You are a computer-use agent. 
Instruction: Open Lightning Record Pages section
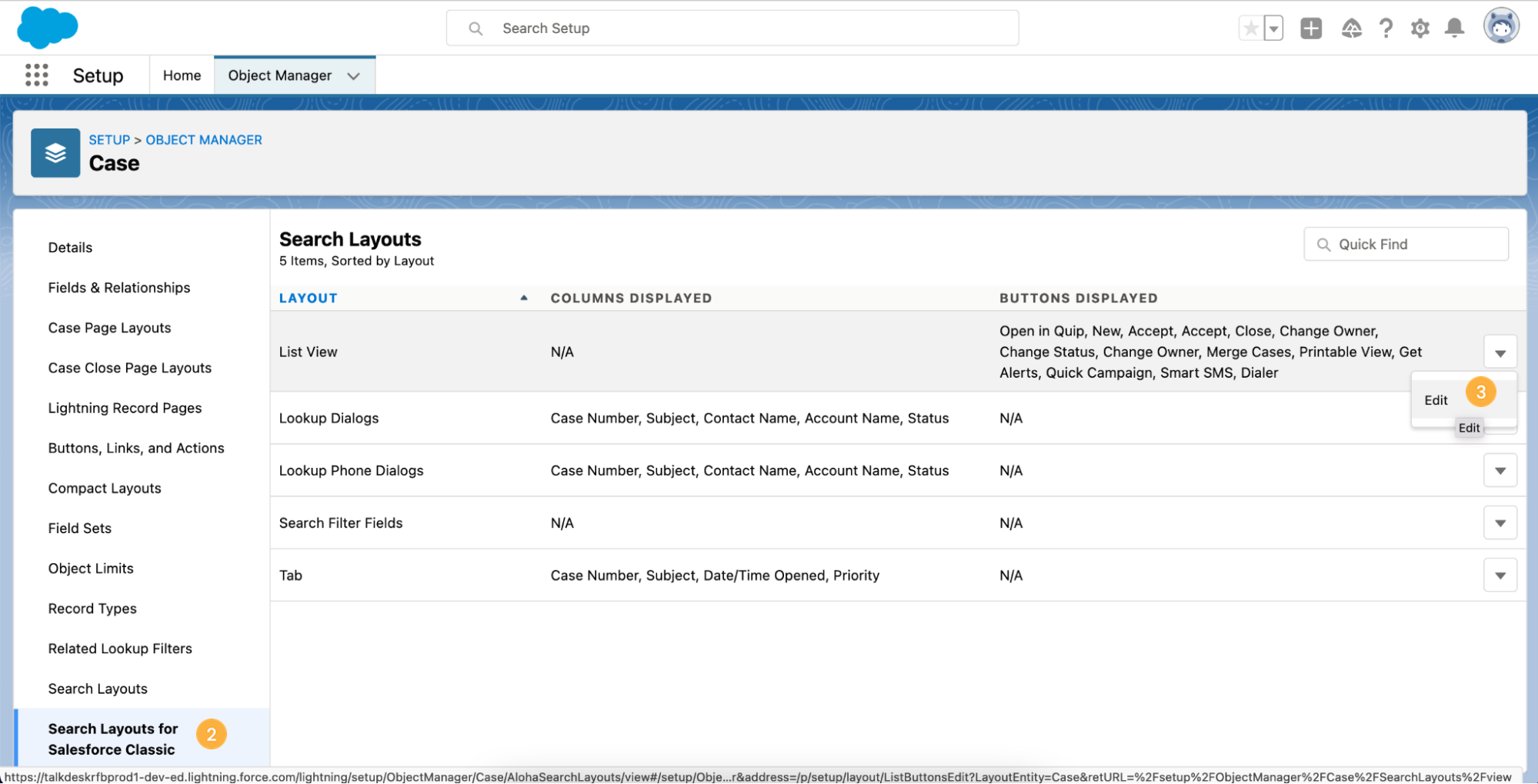125,408
